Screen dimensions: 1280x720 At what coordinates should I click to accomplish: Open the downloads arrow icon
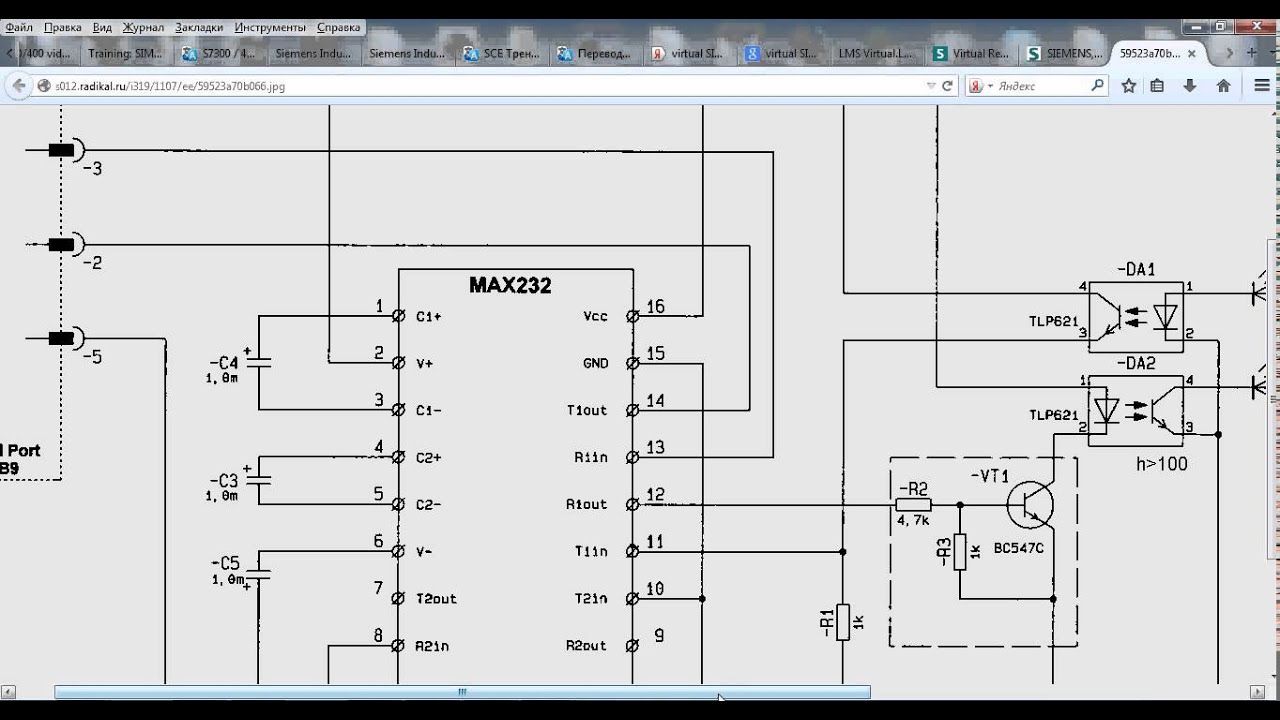[1190, 86]
